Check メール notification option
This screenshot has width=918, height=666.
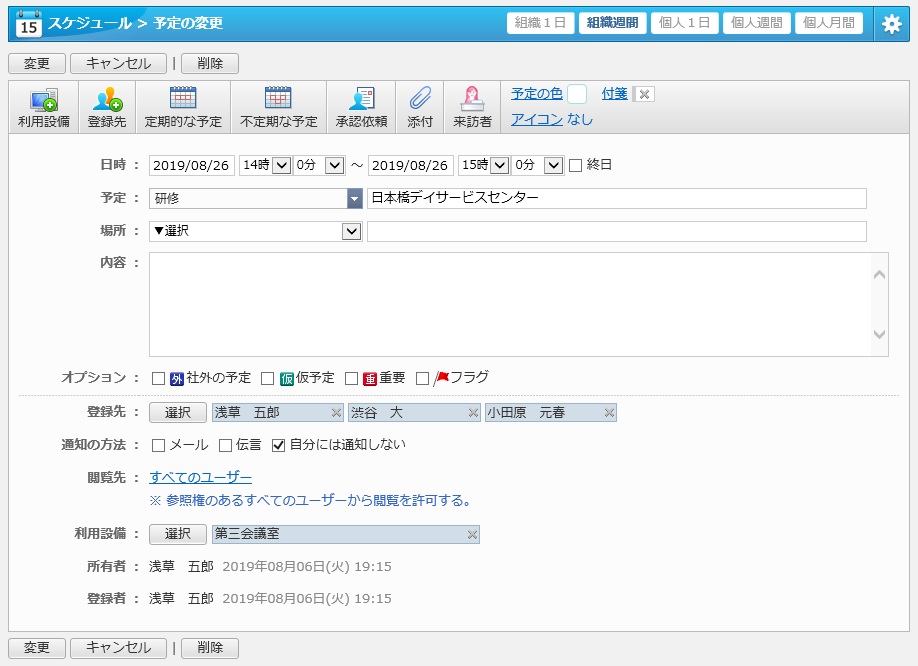click(158, 445)
